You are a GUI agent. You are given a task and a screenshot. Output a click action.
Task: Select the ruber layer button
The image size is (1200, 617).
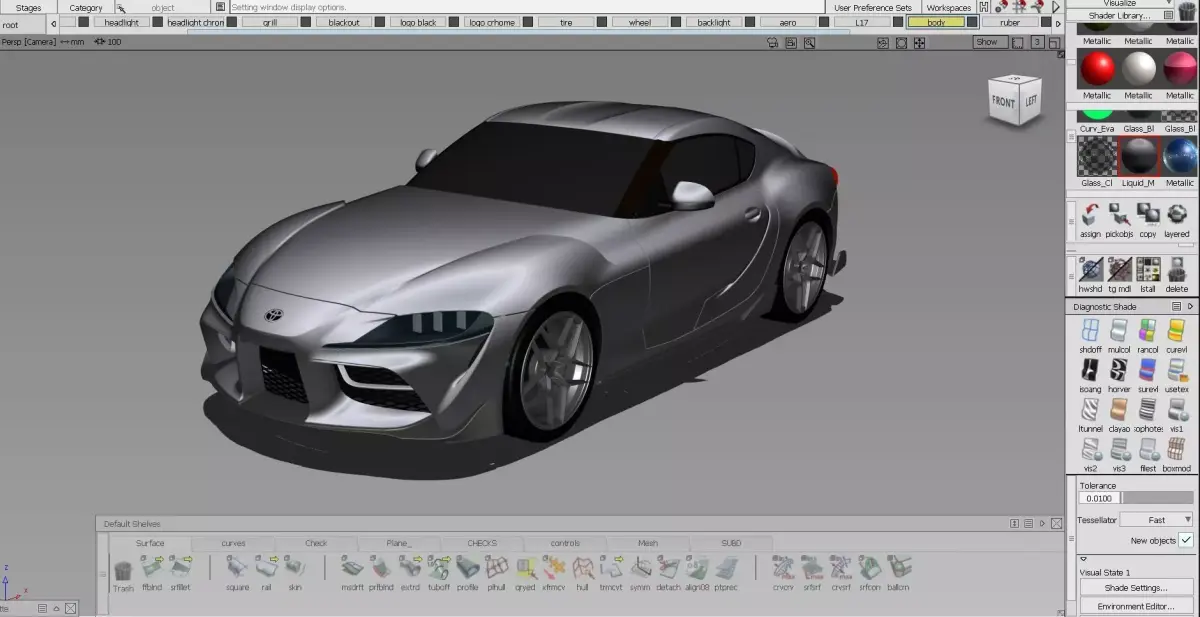[x=1010, y=22]
